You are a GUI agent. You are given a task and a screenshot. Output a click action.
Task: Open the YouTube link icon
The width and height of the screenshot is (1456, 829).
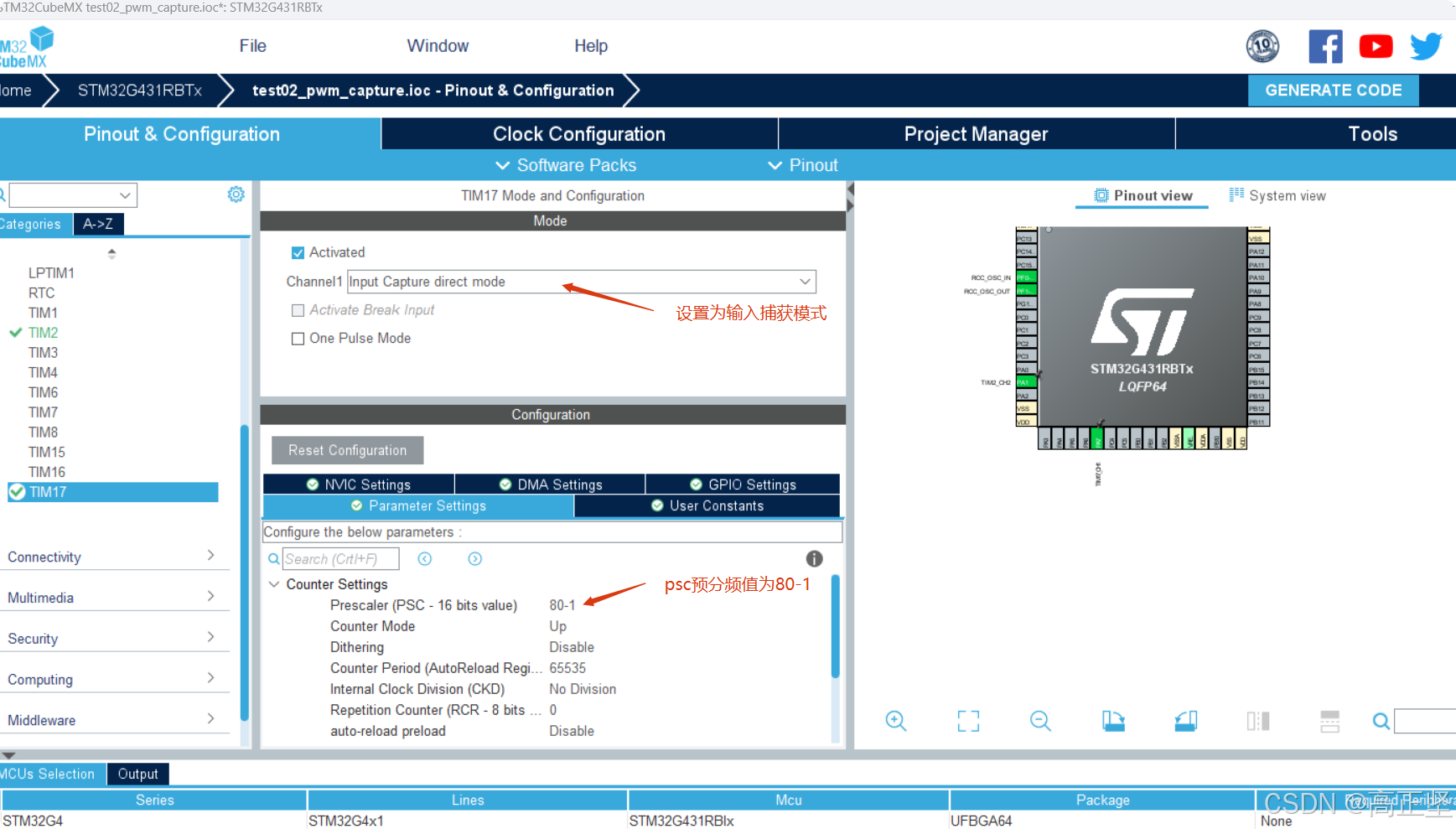pos(1376,46)
